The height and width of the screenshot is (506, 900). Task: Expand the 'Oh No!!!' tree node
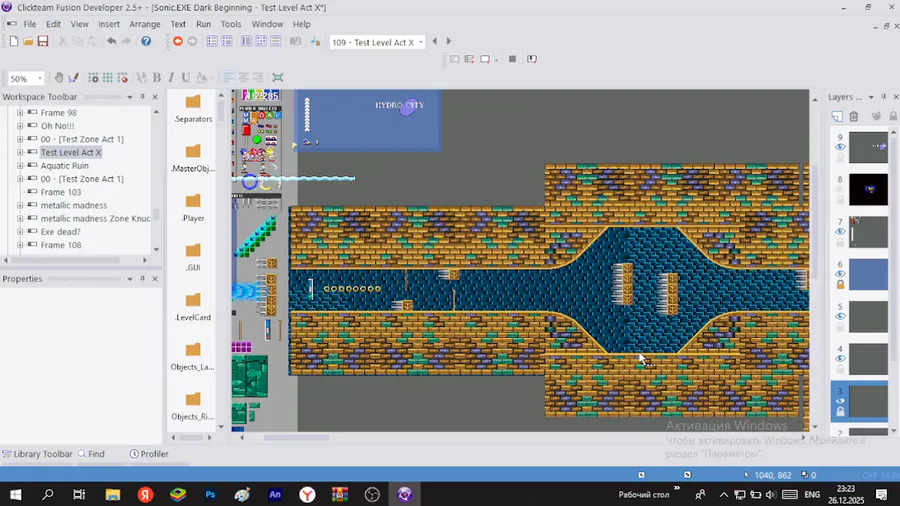click(x=20, y=126)
